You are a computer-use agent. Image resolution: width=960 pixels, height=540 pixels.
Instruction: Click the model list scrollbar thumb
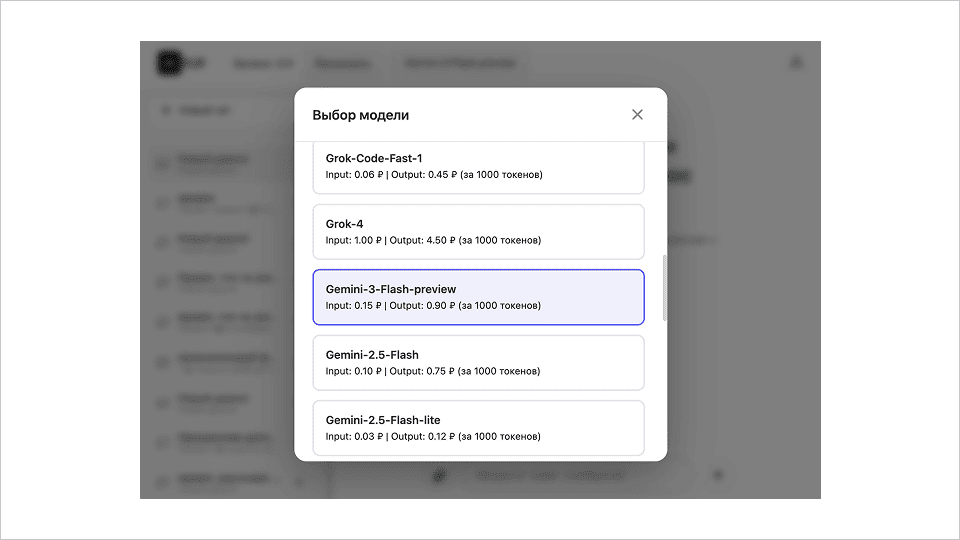point(664,288)
